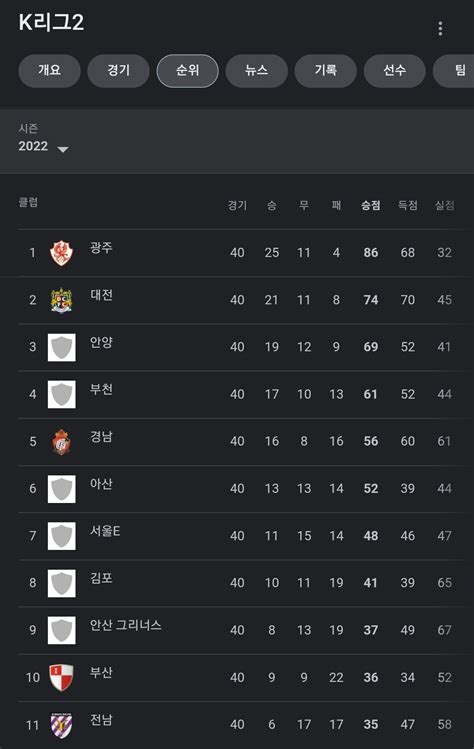
Task: Click the 부산 team crest icon
Action: pos(62,677)
